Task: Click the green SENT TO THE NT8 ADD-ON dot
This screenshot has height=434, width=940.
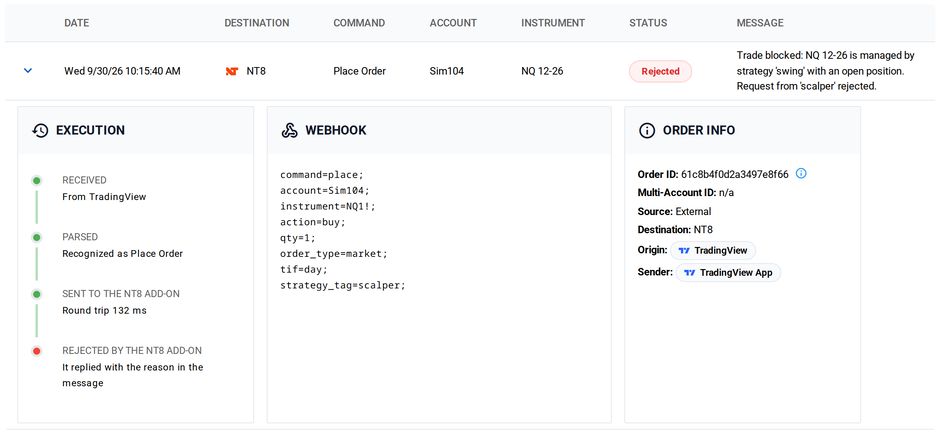Action: click(x=37, y=294)
